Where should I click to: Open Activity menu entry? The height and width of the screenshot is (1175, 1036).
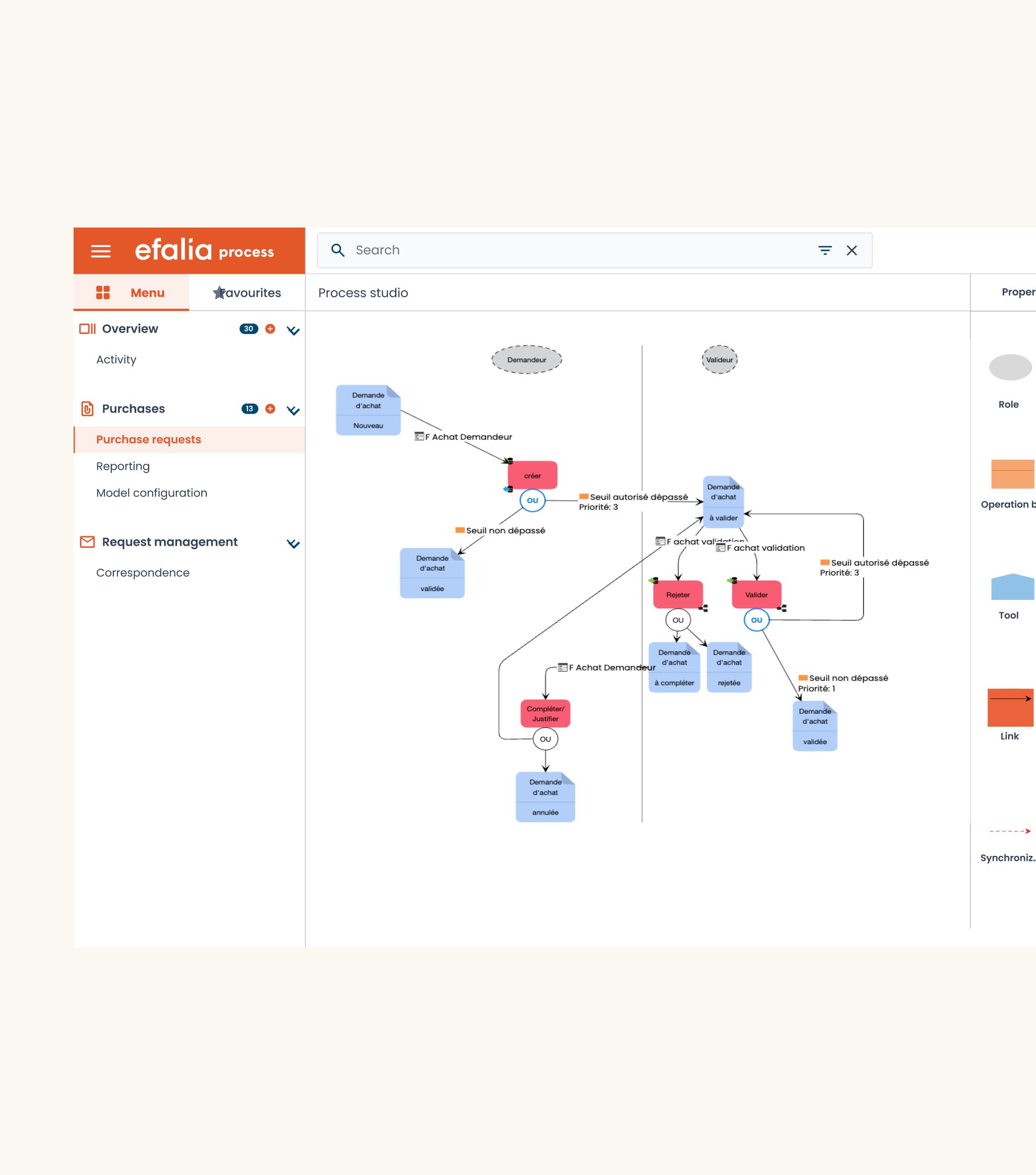point(116,360)
